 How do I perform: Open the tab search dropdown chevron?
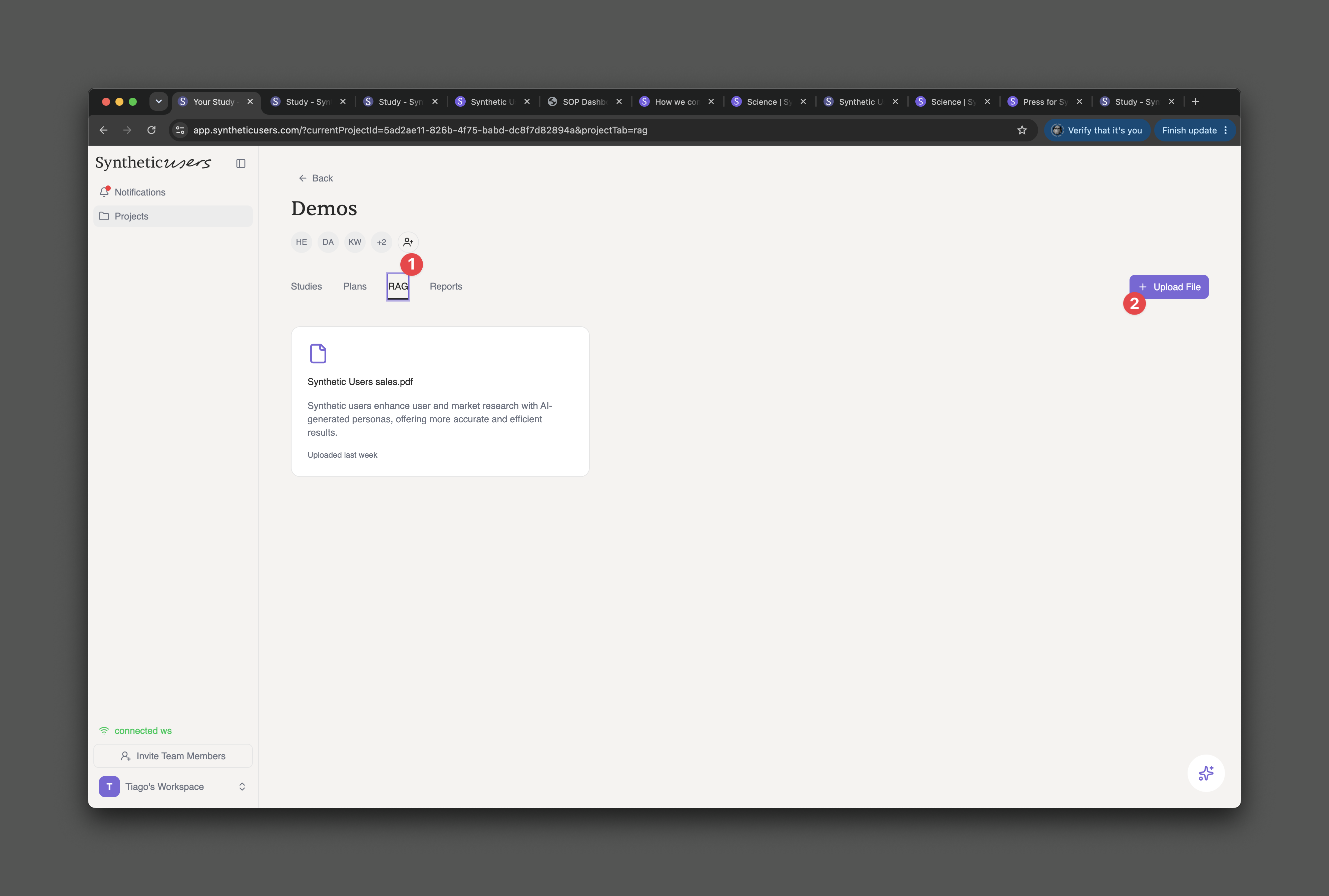click(159, 102)
